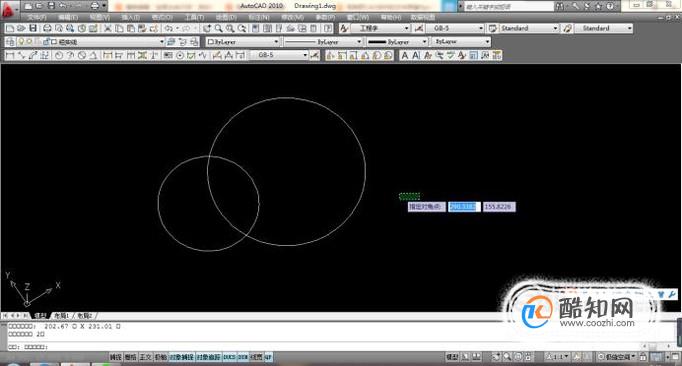This screenshot has width=682, height=366.
Task: Toggle the DYN dynamic input button
Action: tap(243, 357)
